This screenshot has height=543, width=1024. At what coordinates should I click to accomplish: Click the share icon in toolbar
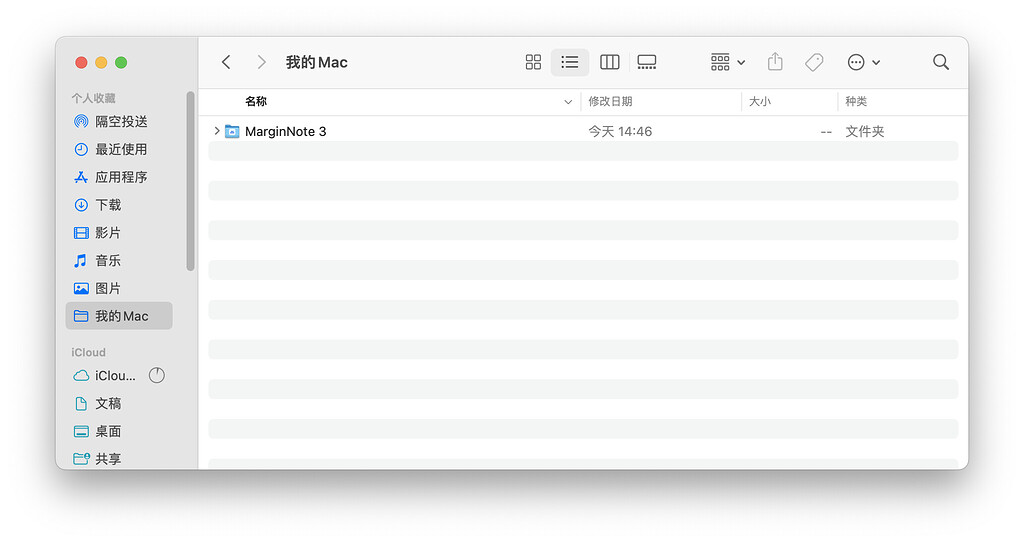coord(775,61)
